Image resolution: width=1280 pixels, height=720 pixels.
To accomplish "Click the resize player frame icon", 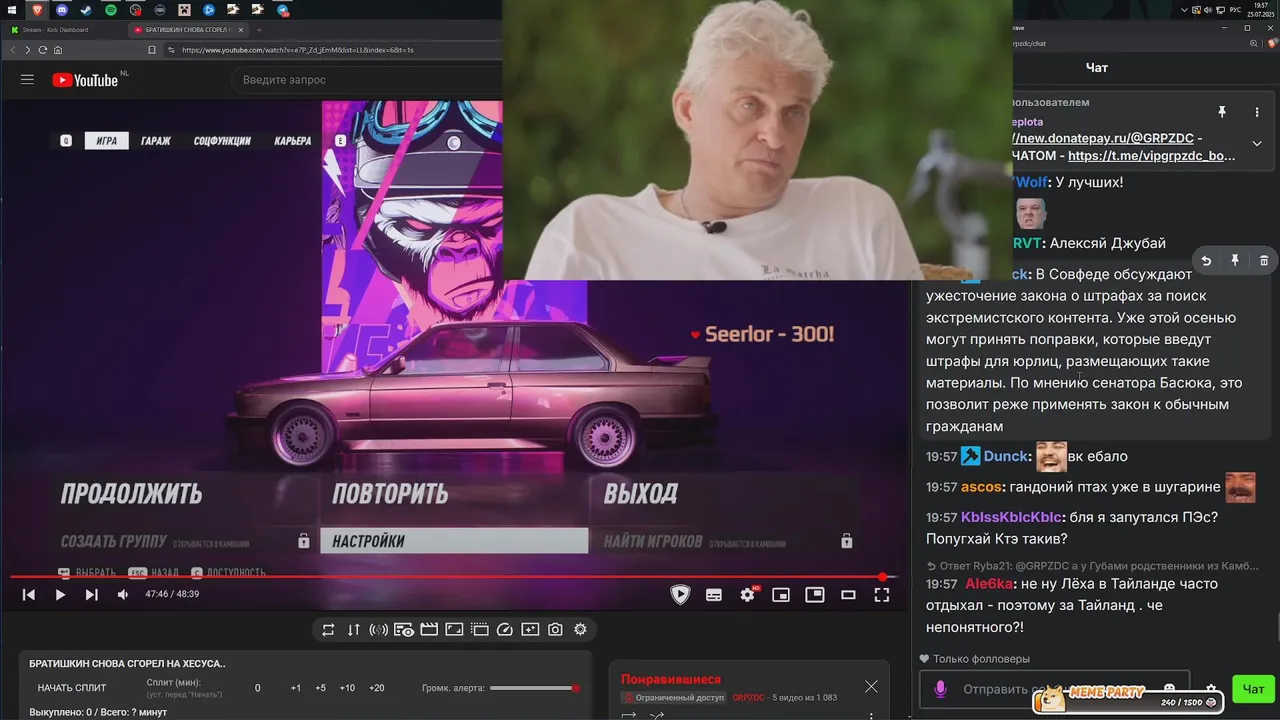I will [x=454, y=629].
